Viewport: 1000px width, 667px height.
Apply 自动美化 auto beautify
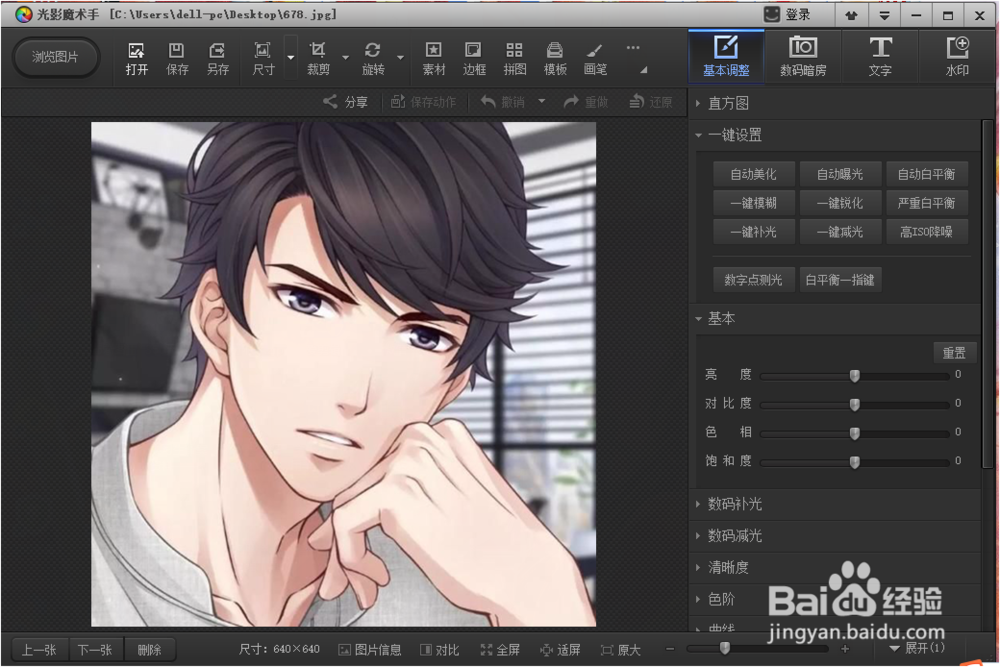(754, 174)
